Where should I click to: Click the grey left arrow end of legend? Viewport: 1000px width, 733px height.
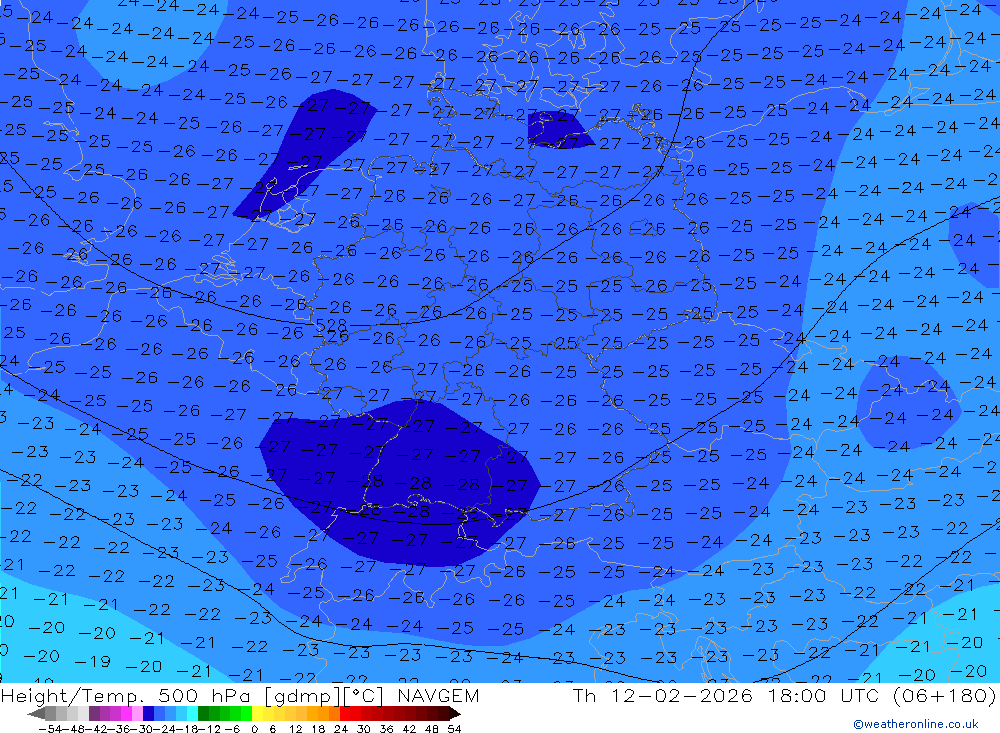coord(36,714)
